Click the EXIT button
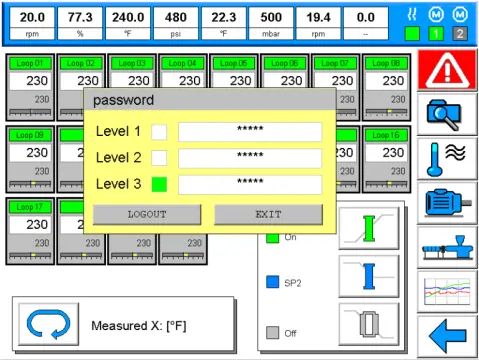 coord(268,214)
